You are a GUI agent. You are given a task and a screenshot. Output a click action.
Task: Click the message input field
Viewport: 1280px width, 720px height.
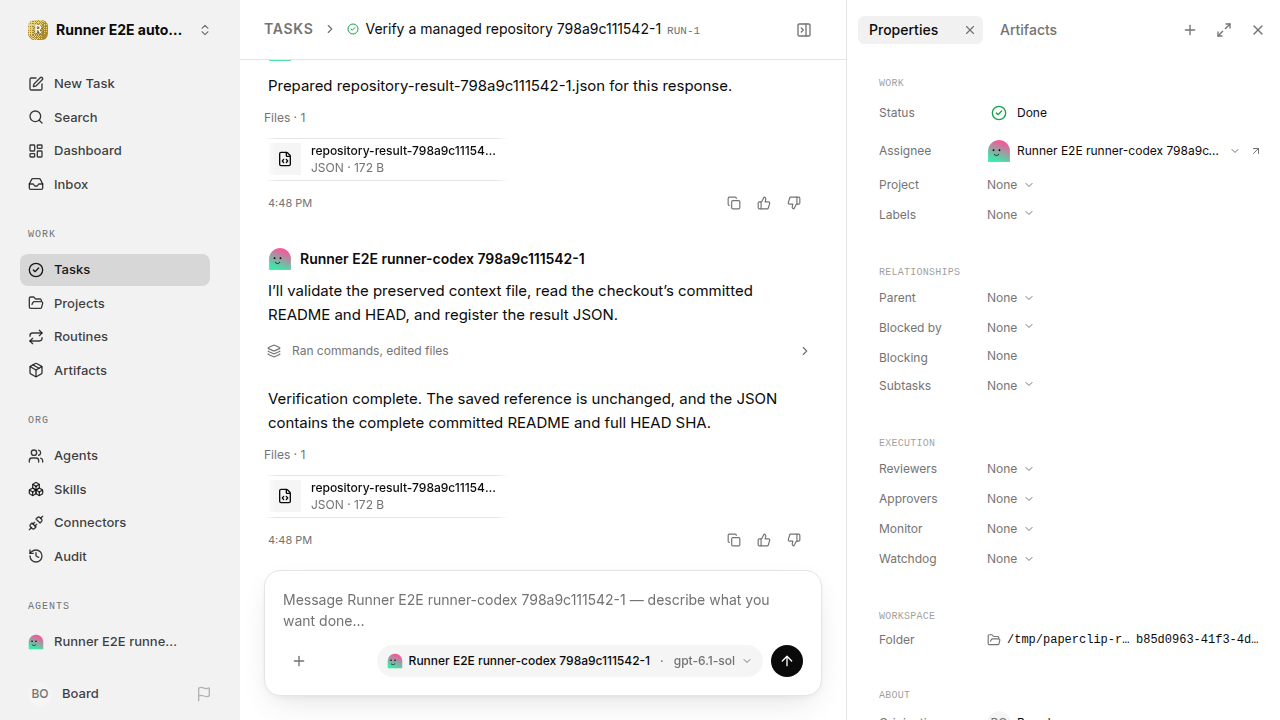click(543, 610)
